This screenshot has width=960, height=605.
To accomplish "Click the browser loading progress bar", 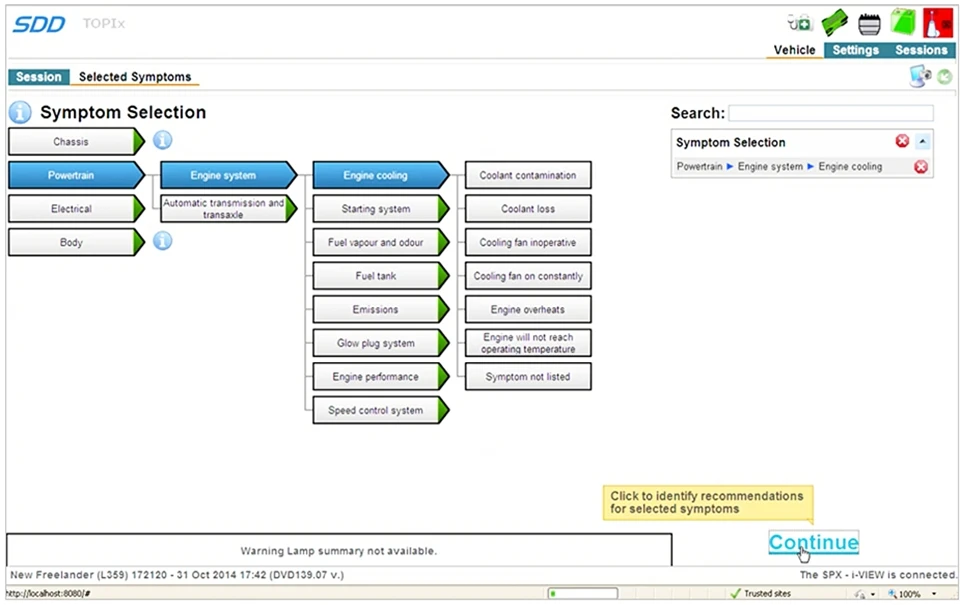I will 583,593.
